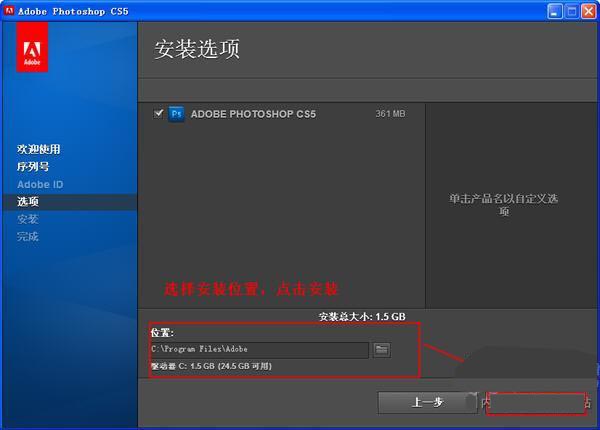
Task: Select 欢迎使用 step in sidebar
Action: point(39,149)
